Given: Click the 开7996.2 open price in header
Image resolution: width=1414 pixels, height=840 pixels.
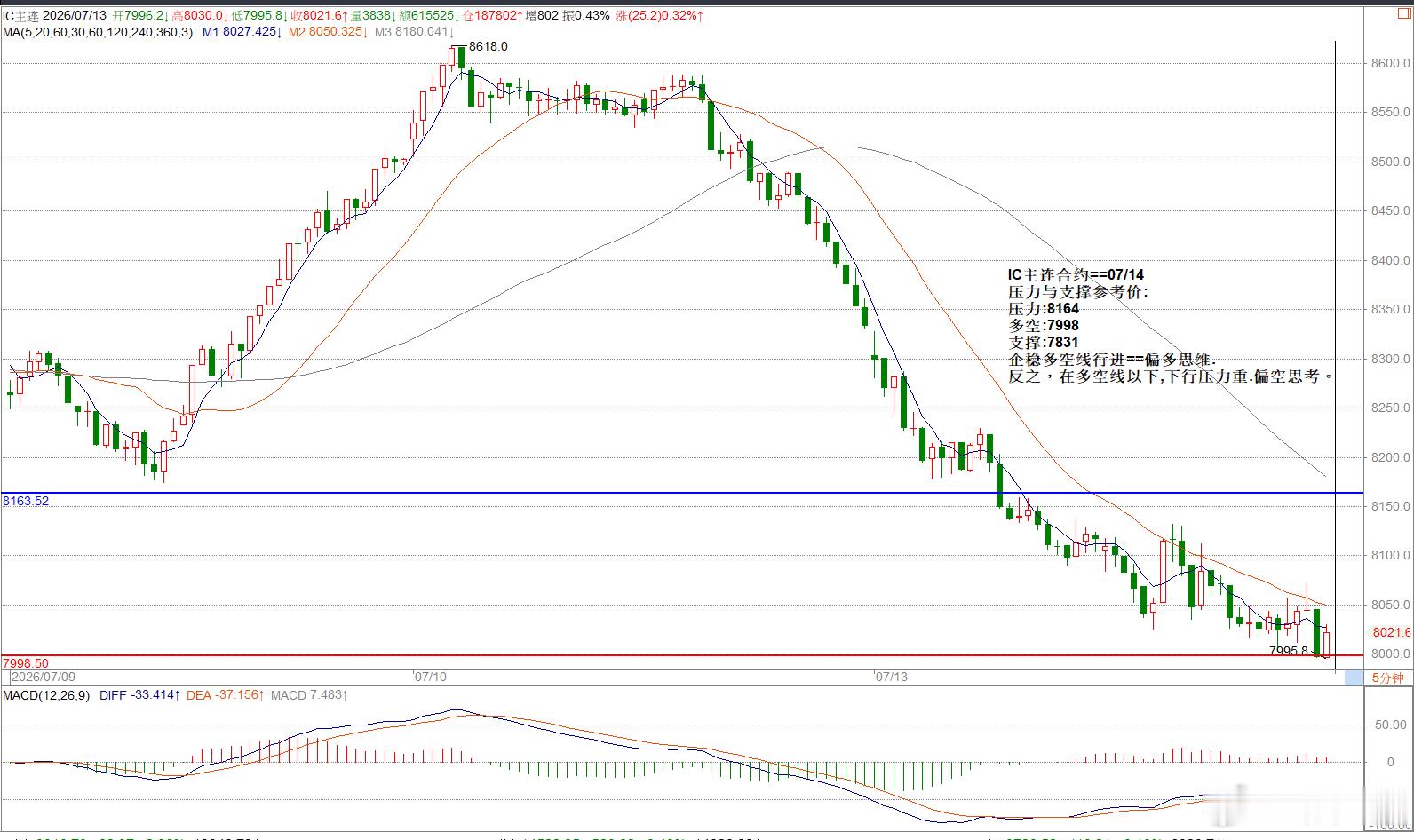Looking at the screenshot, I should pyautogui.click(x=139, y=16).
